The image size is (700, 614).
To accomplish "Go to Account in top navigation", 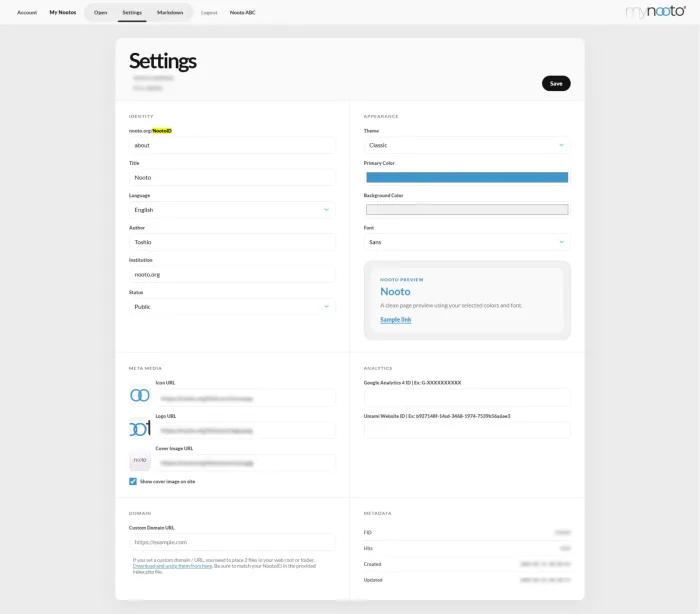I will point(27,13).
